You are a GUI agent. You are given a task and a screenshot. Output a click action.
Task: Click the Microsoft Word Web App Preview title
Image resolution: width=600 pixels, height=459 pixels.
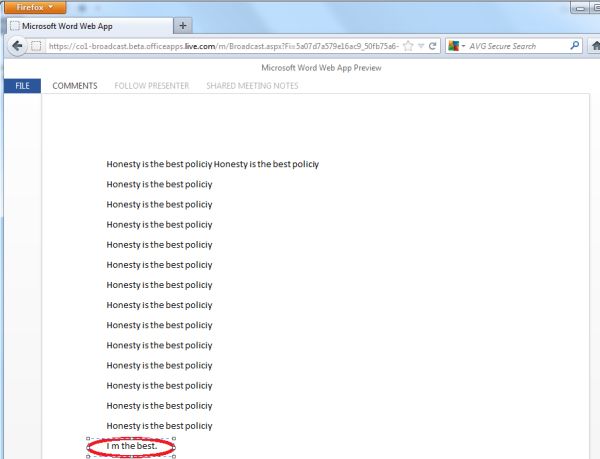coord(321,68)
